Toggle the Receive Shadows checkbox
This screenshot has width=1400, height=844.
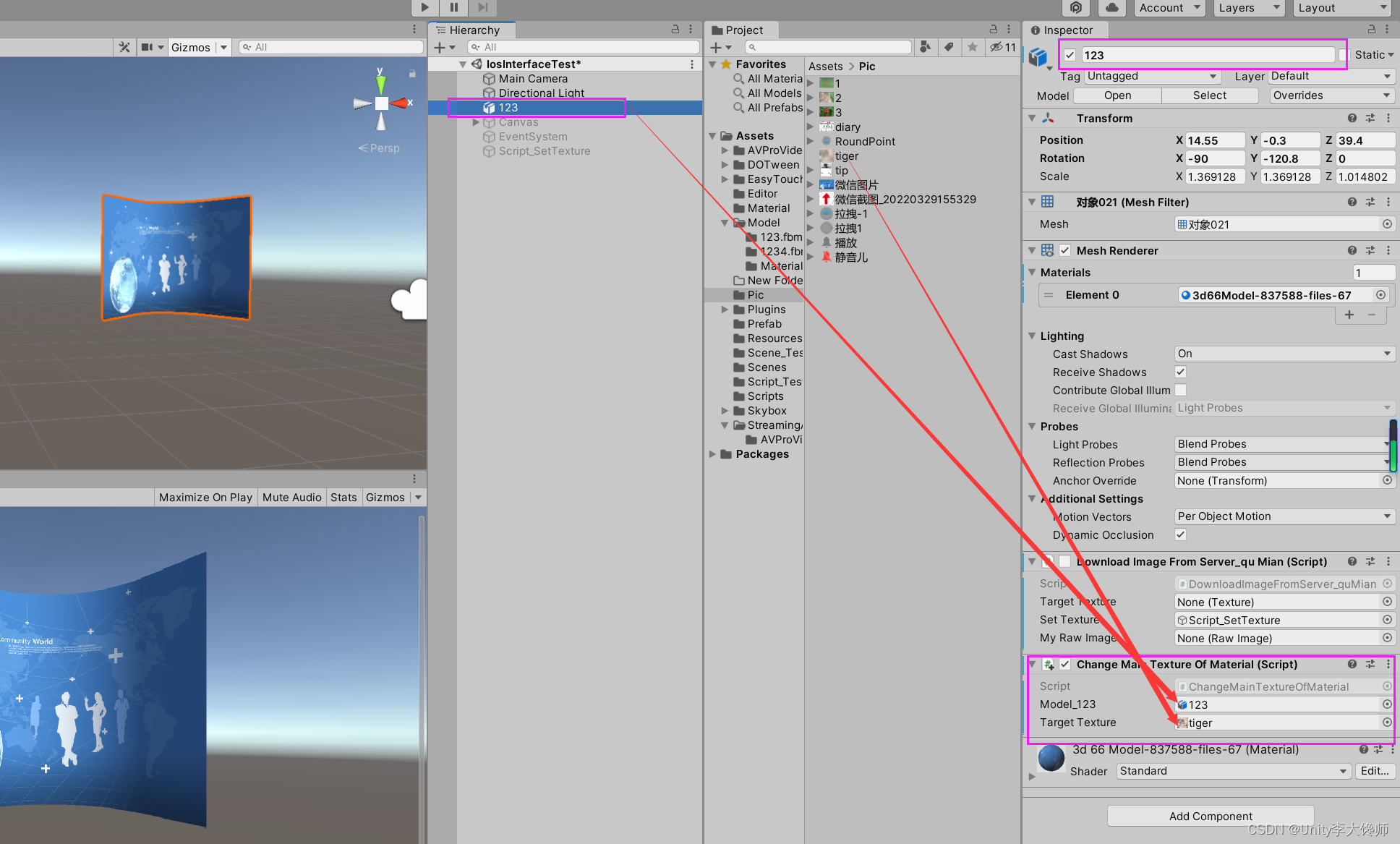(1180, 372)
